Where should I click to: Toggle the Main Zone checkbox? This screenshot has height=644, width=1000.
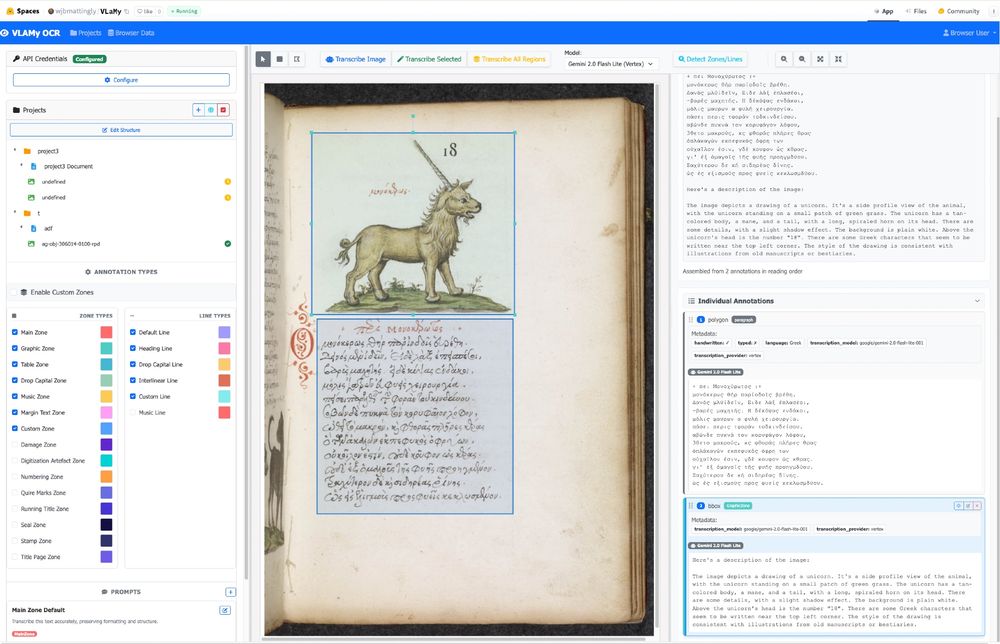point(15,332)
